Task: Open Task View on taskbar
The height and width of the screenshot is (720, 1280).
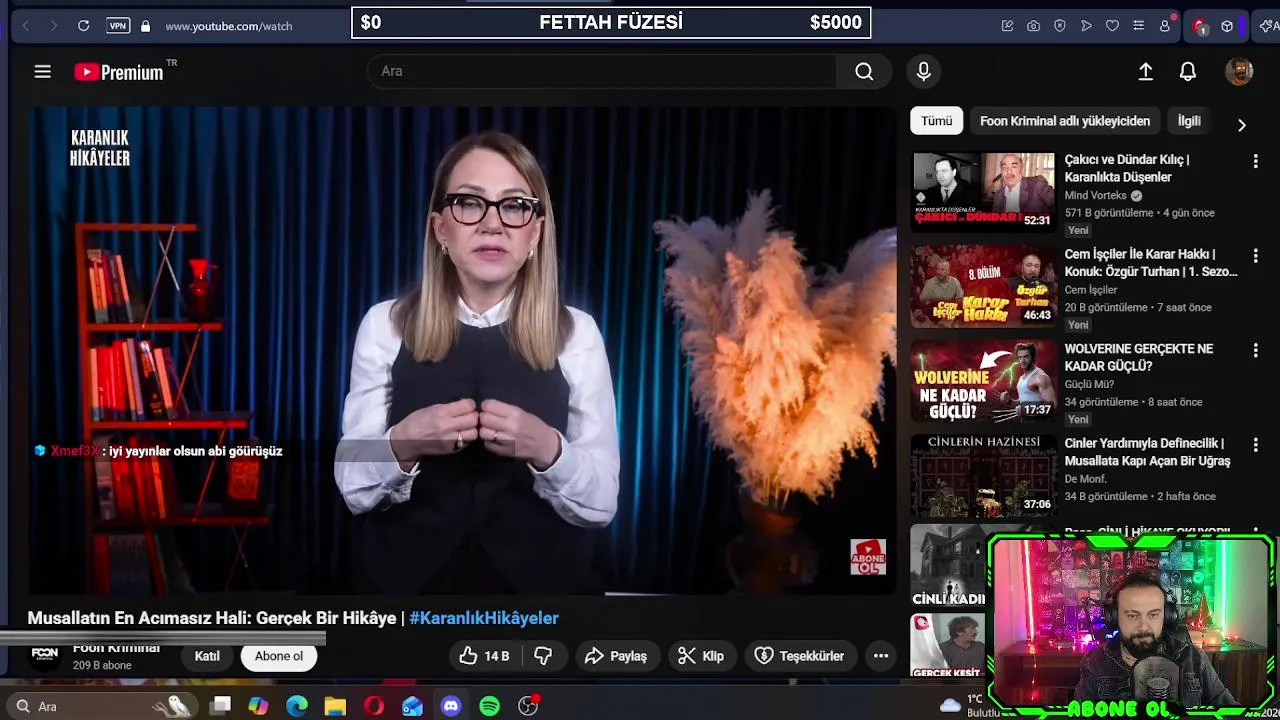Action: [x=221, y=706]
